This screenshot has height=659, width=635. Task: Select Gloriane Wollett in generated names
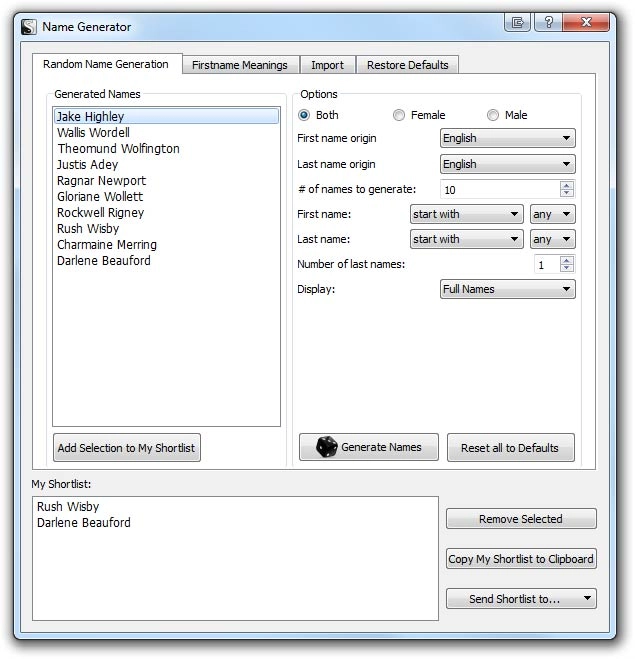point(166,197)
